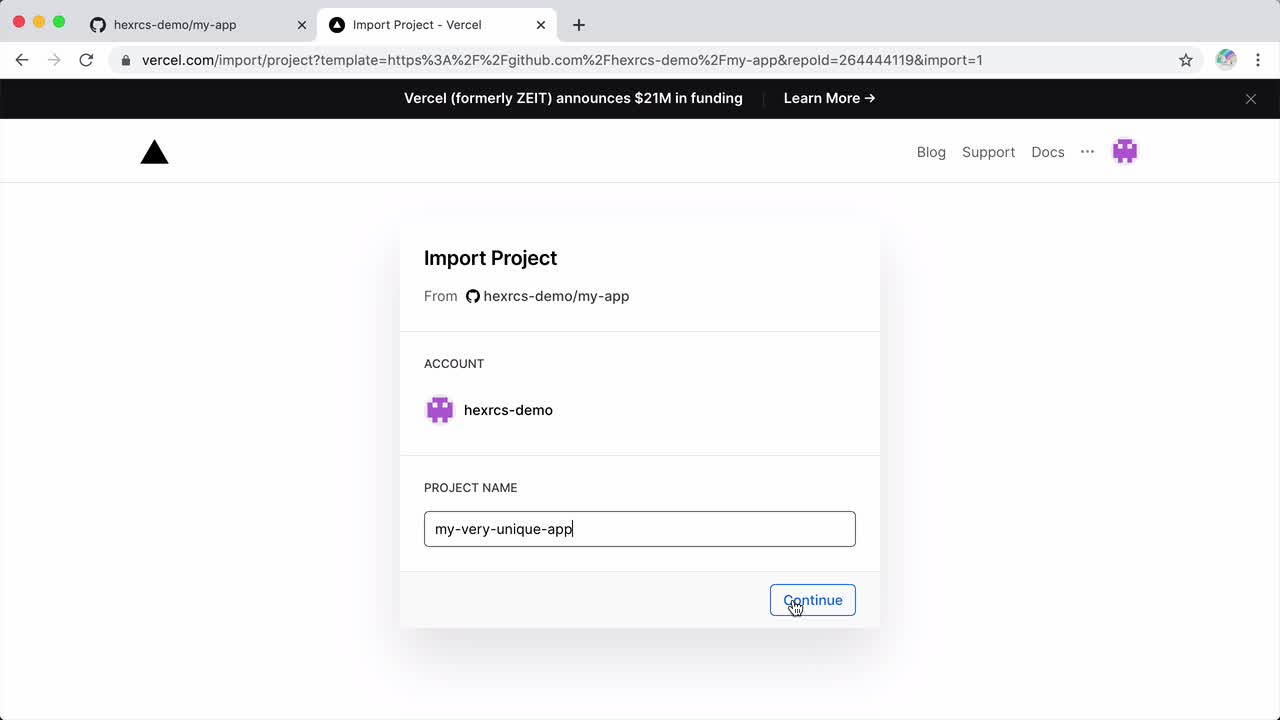Image resolution: width=1280 pixels, height=720 pixels.
Task: Bookmark this page with the star icon
Action: point(1186,60)
